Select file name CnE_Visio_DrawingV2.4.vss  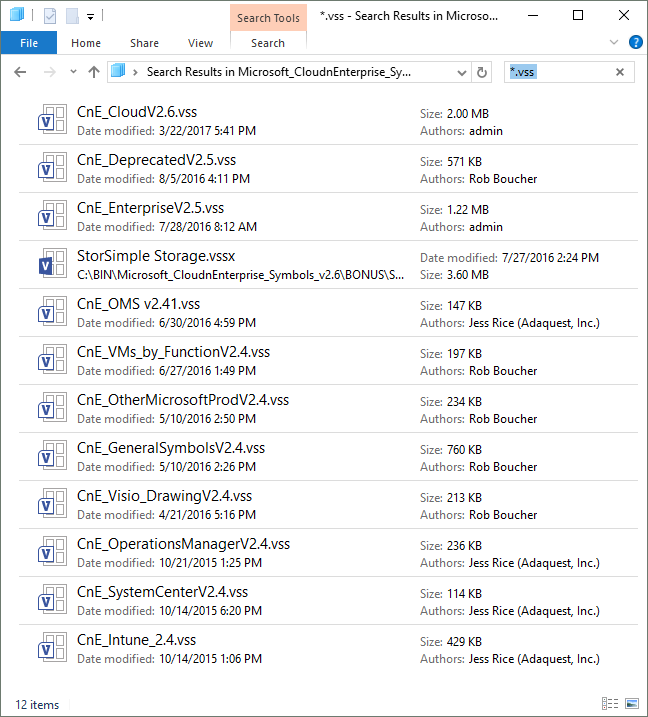point(165,496)
